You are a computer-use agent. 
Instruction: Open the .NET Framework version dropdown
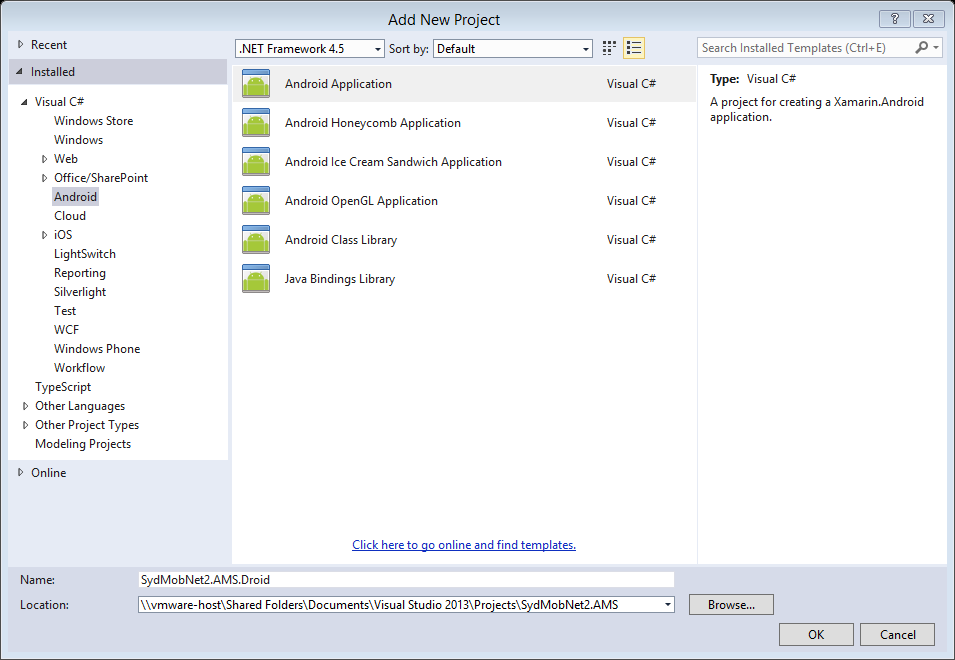375,47
